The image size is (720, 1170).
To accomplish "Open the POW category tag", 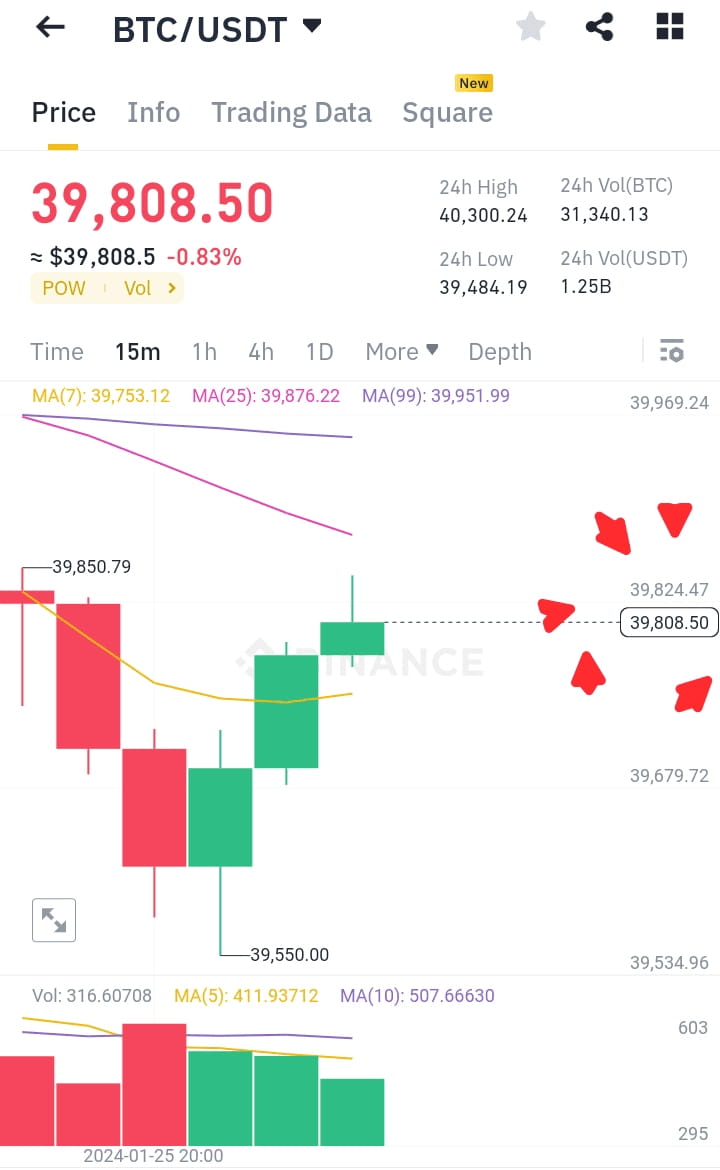I will pyautogui.click(x=63, y=288).
